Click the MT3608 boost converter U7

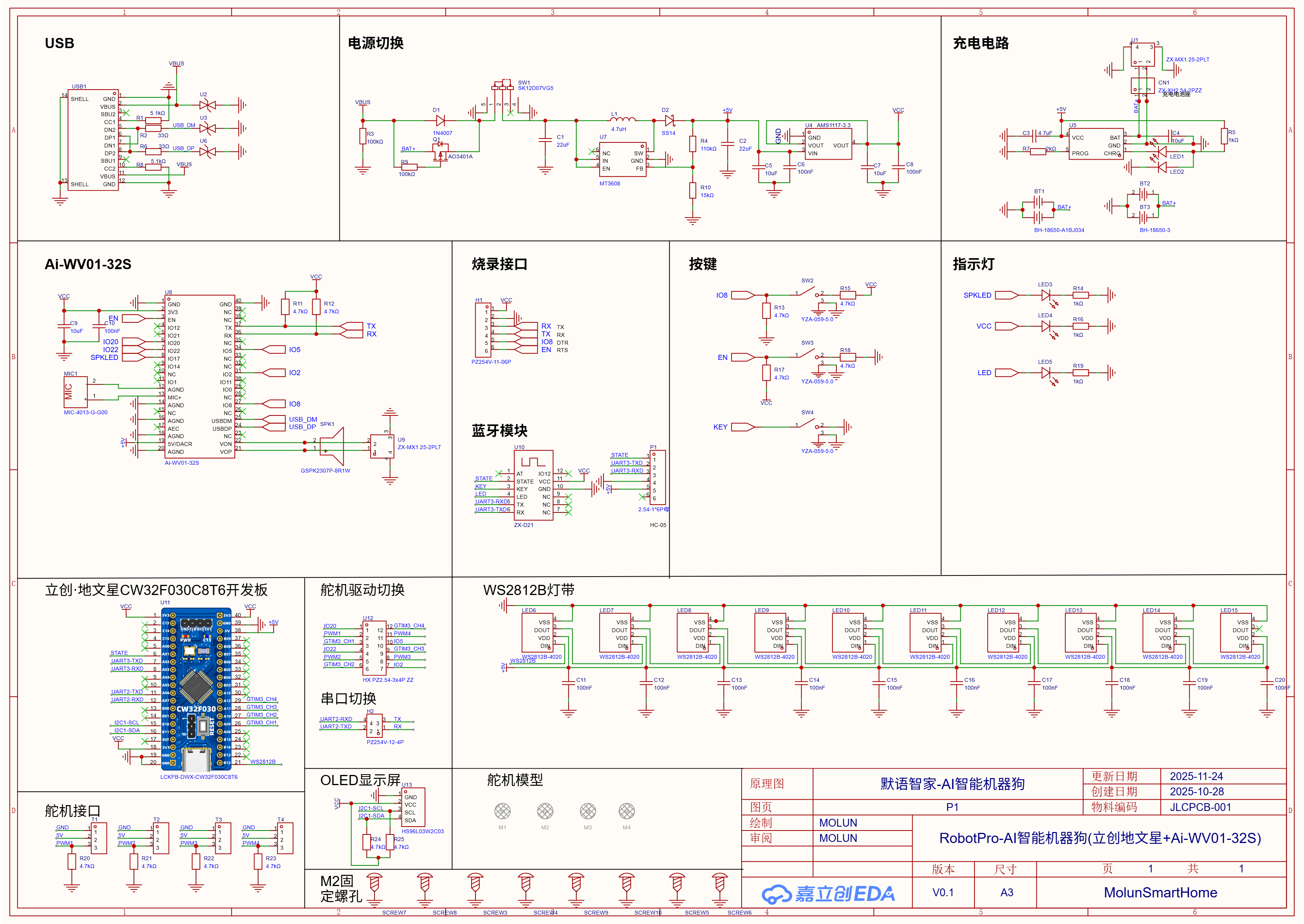click(x=624, y=160)
